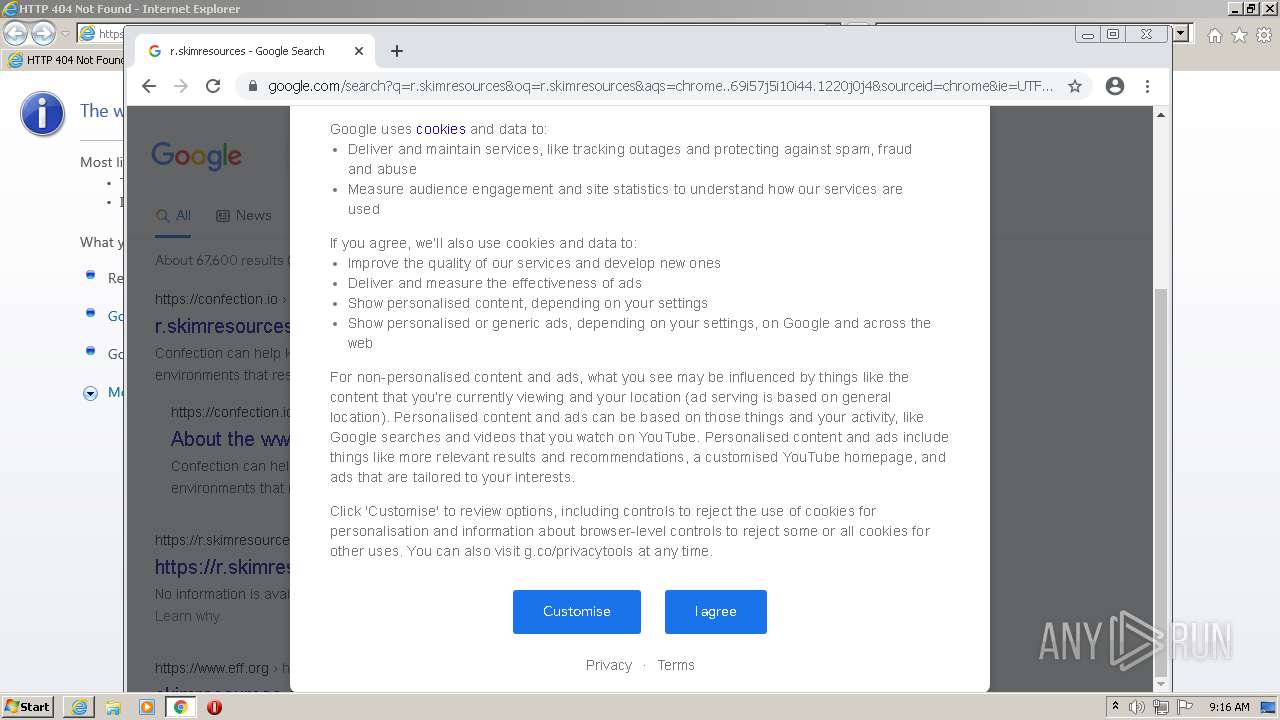Open the Chrome three-dot menu
The width and height of the screenshot is (1280, 720).
click(1147, 86)
